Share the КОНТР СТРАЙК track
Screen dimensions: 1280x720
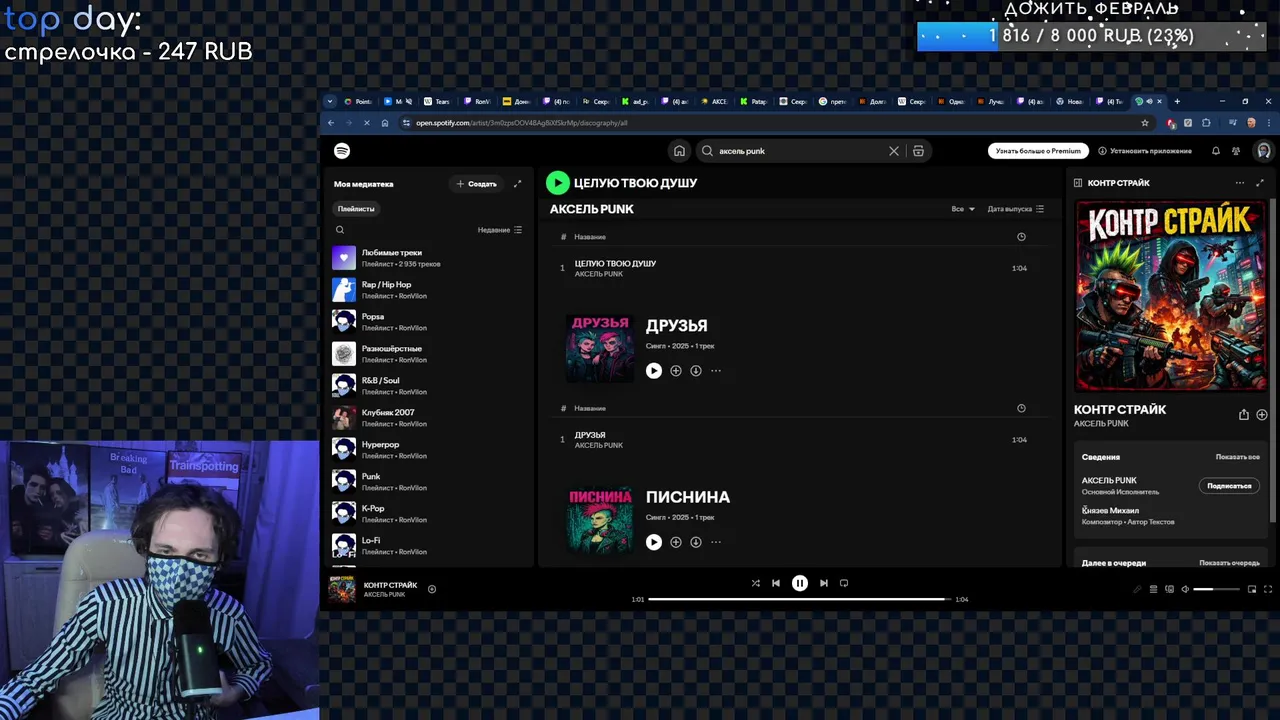pyautogui.click(x=1244, y=415)
